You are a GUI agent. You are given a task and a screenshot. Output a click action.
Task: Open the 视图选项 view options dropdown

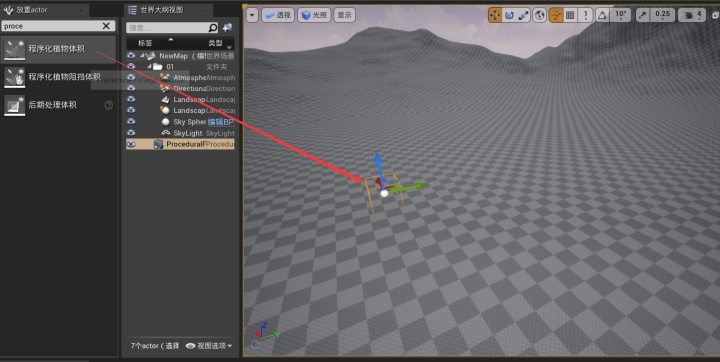(209, 345)
